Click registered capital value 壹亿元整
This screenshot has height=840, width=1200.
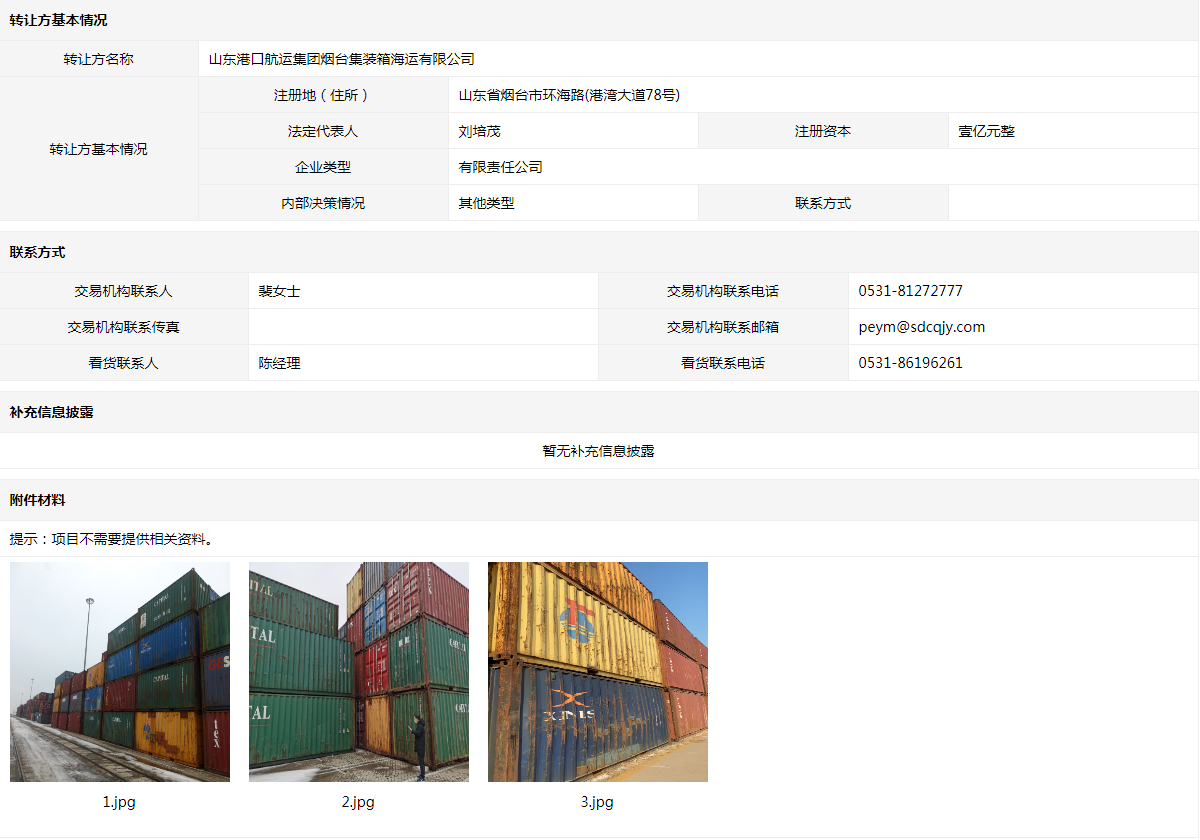987,131
